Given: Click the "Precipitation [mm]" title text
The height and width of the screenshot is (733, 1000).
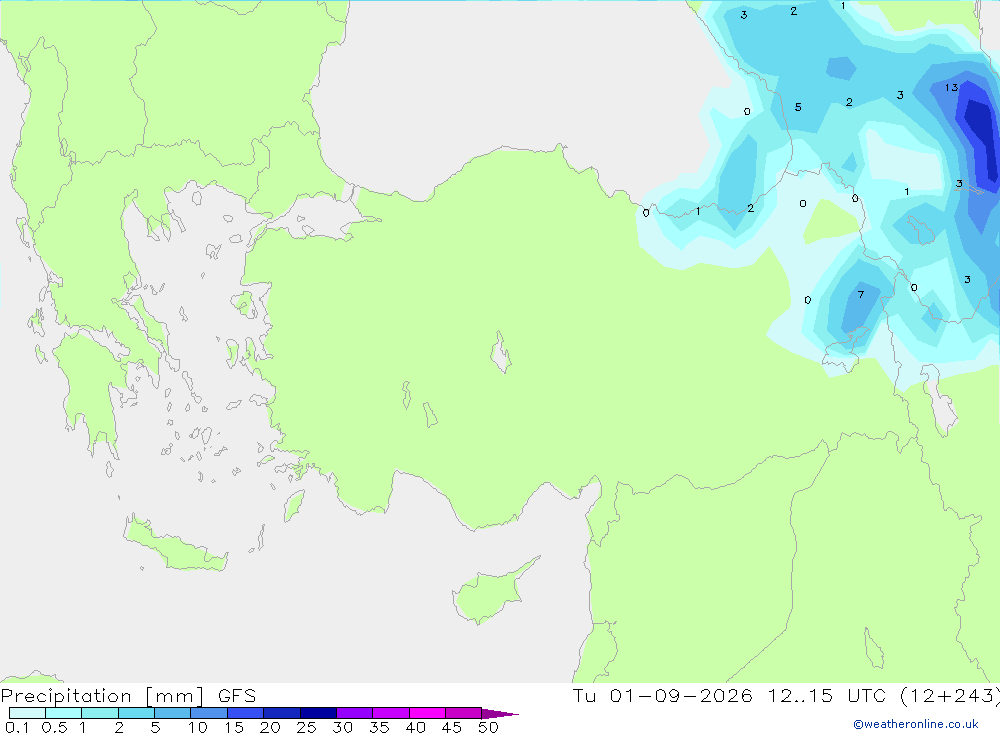Looking at the screenshot, I should [102, 696].
